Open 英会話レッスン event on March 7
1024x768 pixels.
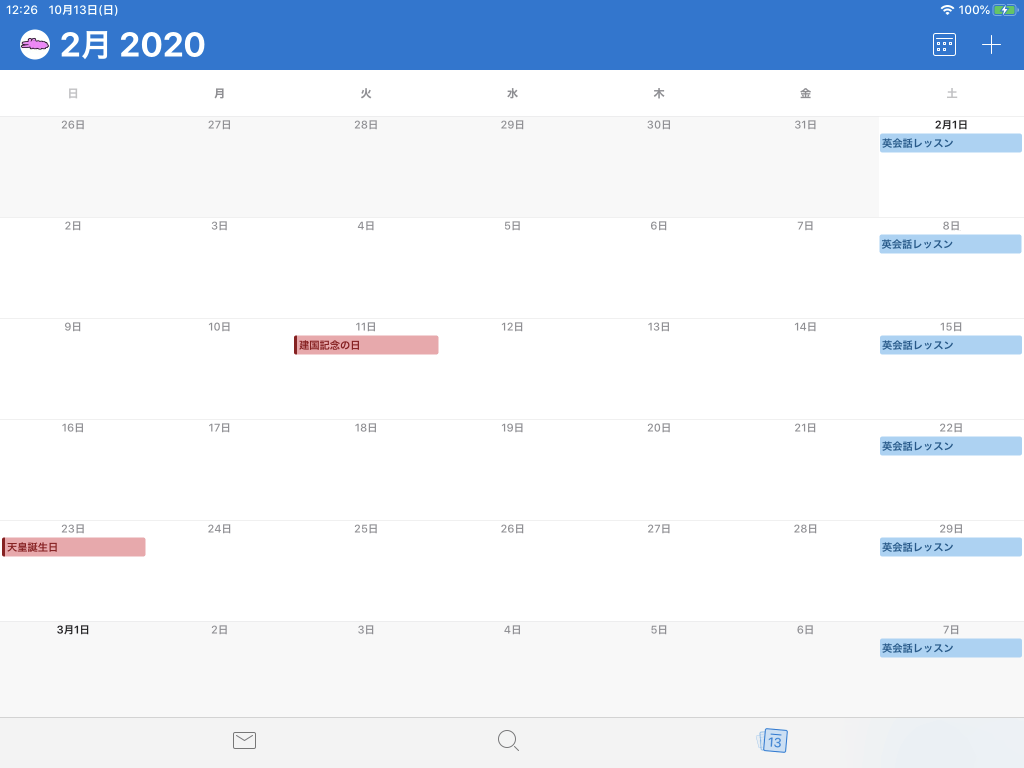(950, 648)
